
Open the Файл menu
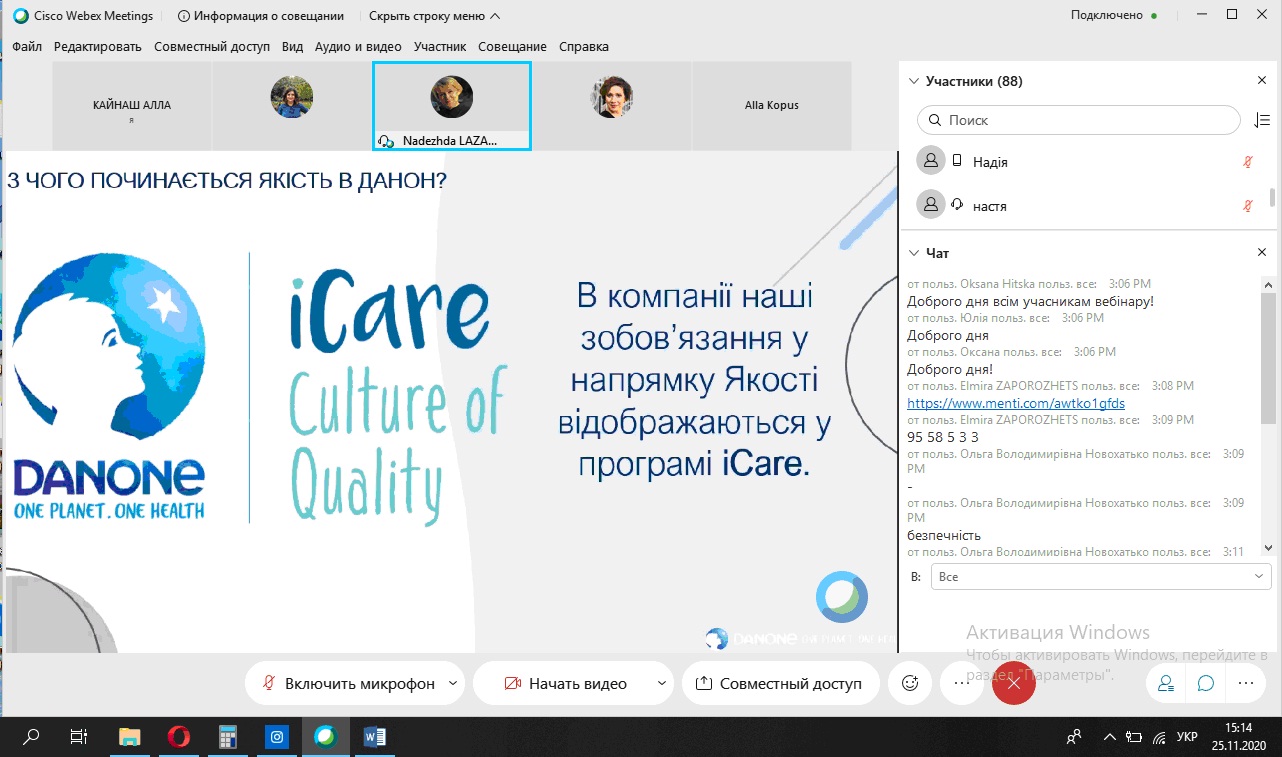click(27, 46)
